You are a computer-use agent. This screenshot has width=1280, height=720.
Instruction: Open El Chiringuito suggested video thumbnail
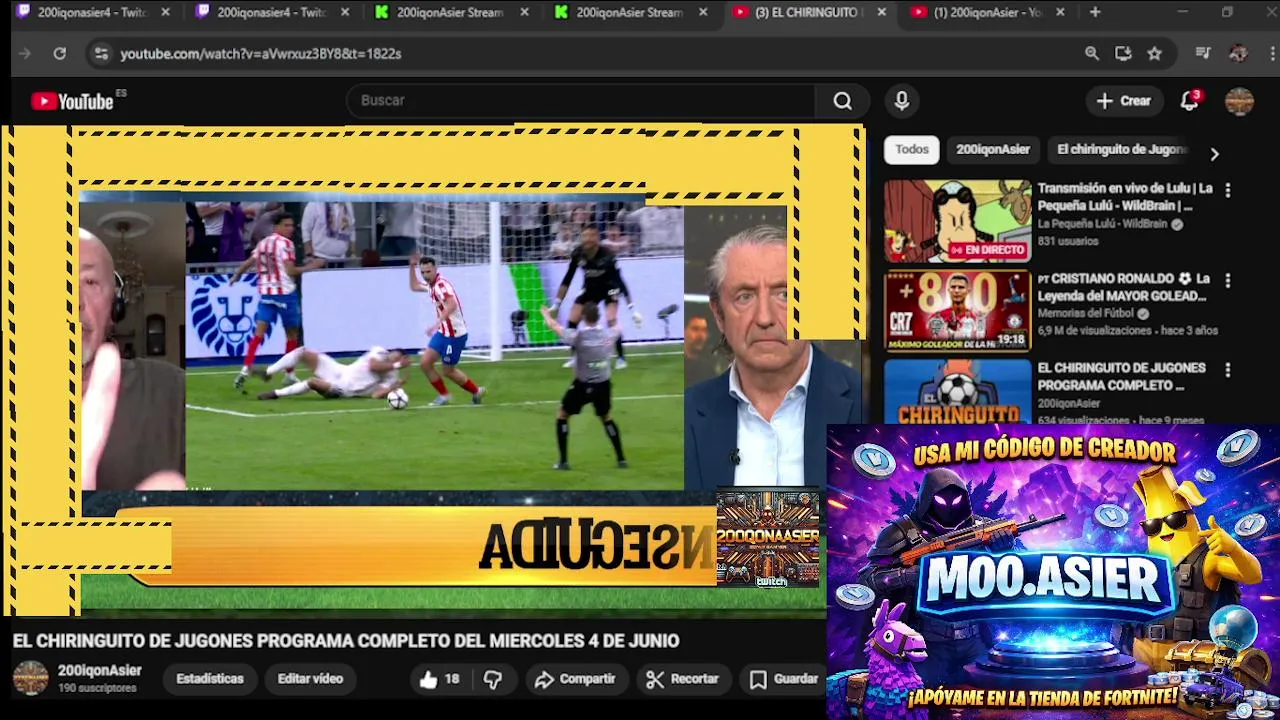(x=957, y=391)
